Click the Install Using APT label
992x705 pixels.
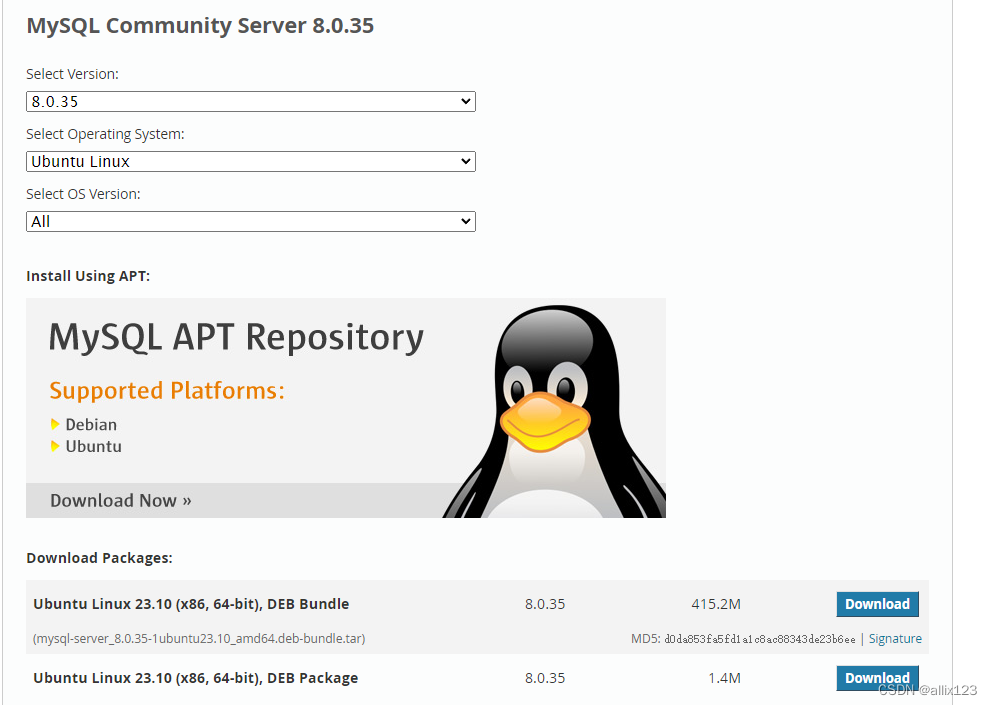click(87, 275)
